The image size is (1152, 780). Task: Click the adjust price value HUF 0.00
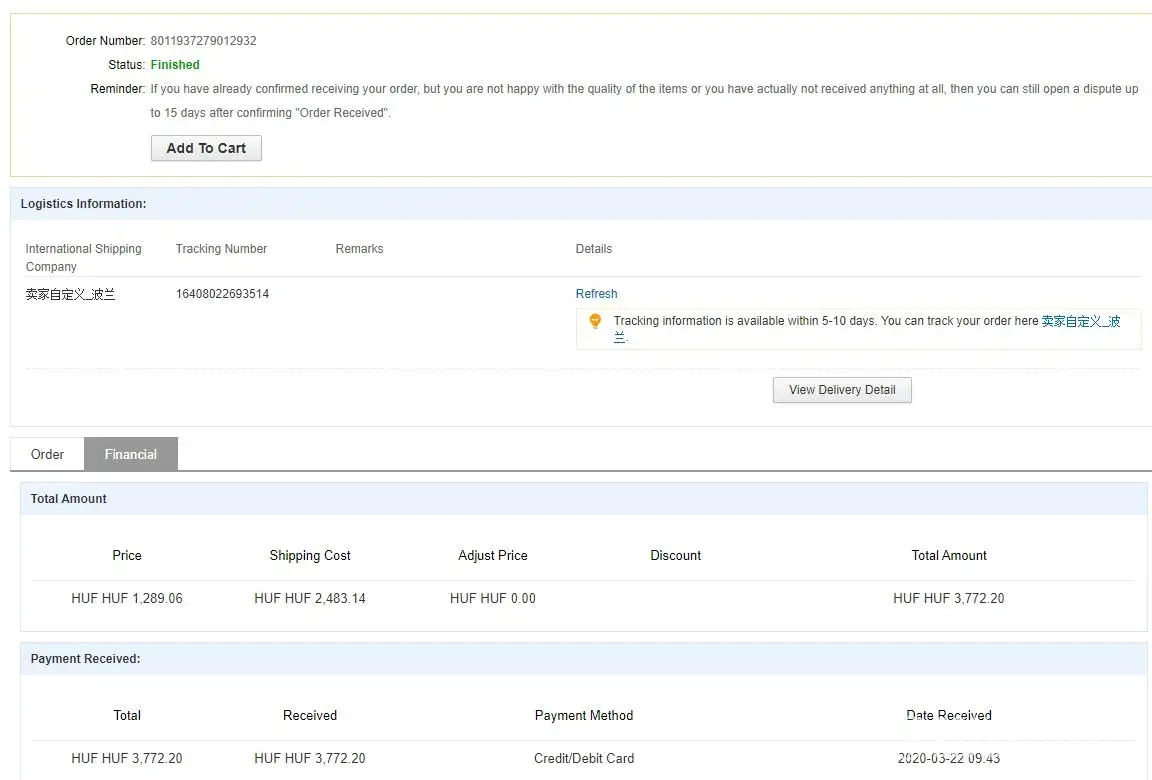(x=493, y=598)
